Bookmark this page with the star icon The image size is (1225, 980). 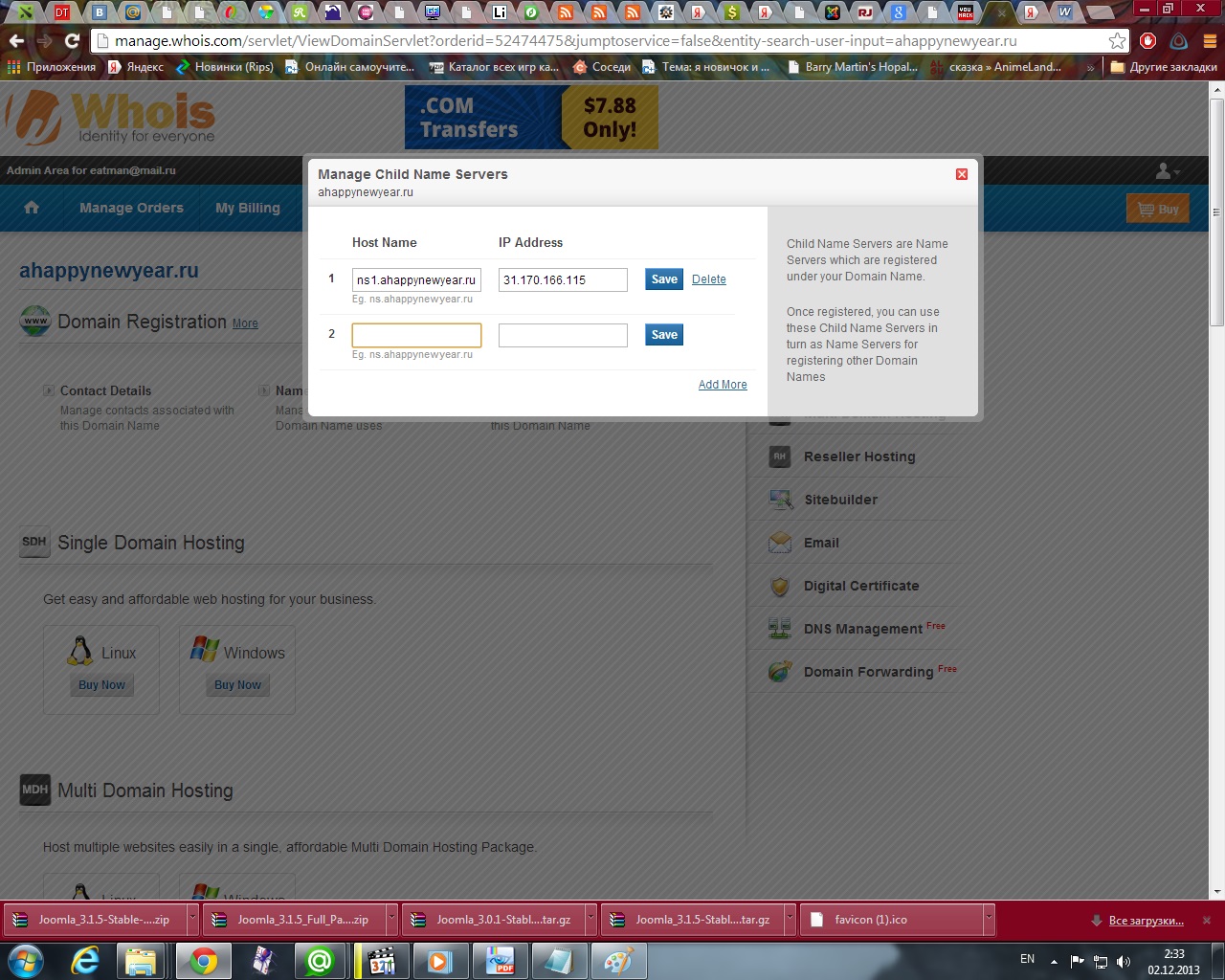(1117, 41)
